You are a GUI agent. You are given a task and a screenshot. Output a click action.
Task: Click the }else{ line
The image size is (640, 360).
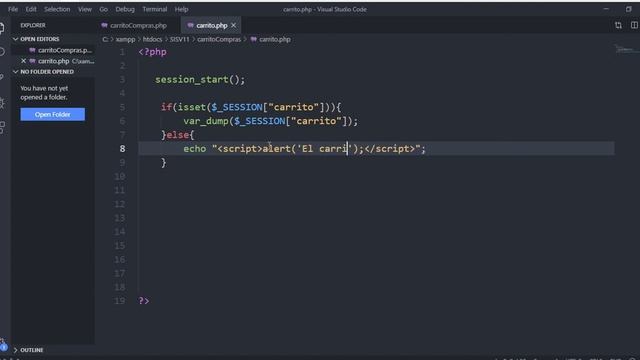(178, 135)
